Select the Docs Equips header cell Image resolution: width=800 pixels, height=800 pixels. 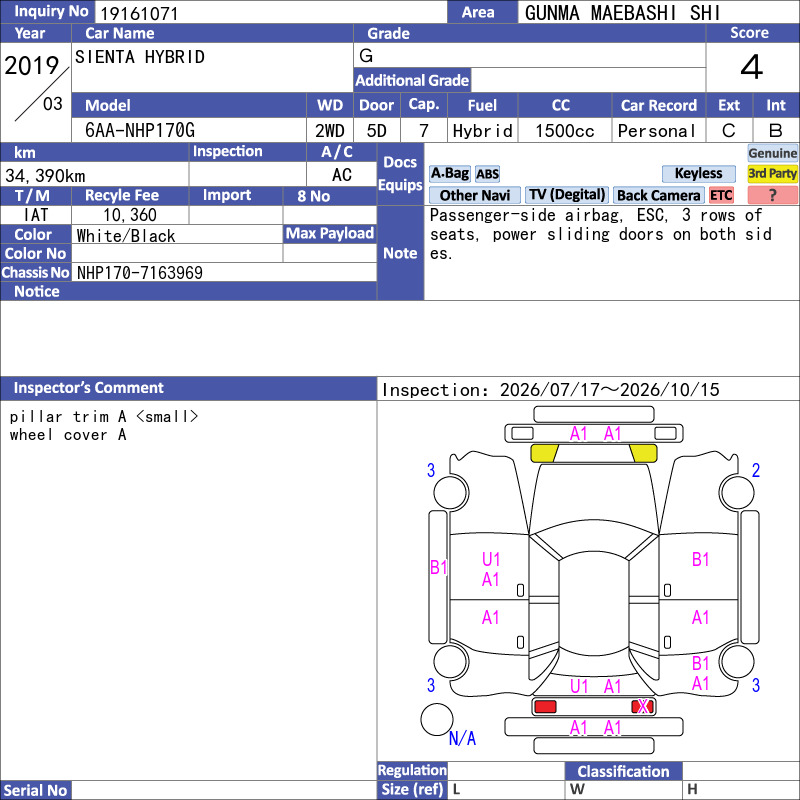(400, 173)
